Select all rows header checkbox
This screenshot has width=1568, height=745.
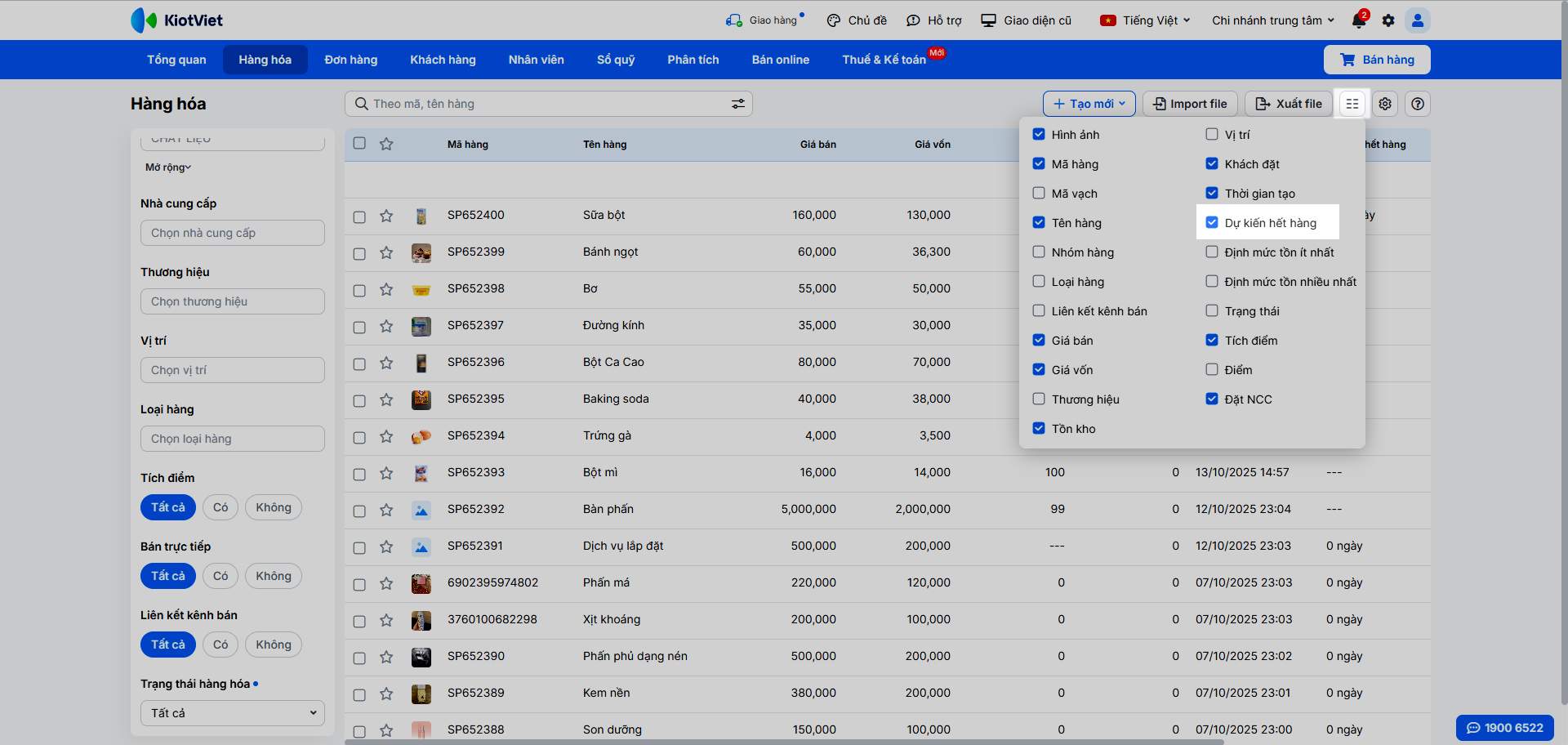[x=359, y=143]
